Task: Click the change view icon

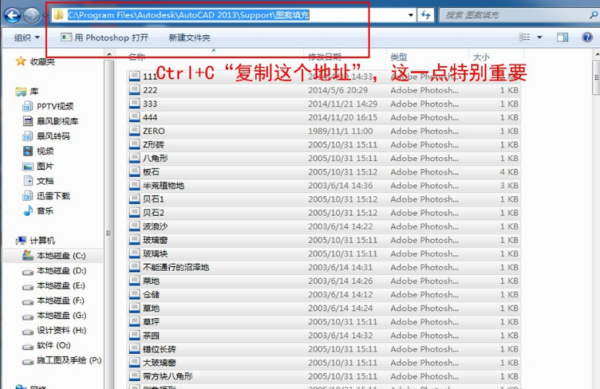Action: point(525,37)
